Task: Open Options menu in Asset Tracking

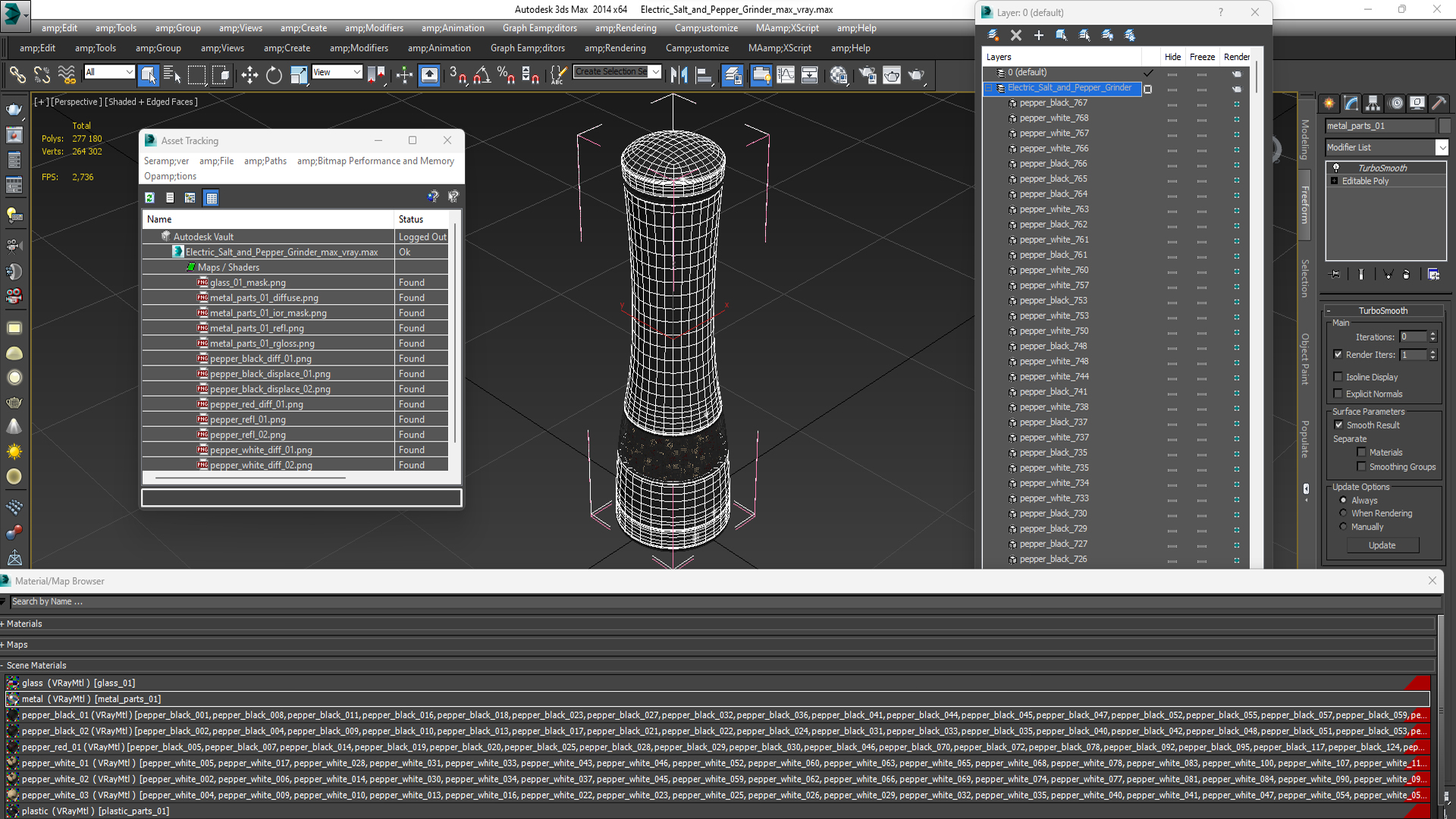Action: (x=170, y=176)
